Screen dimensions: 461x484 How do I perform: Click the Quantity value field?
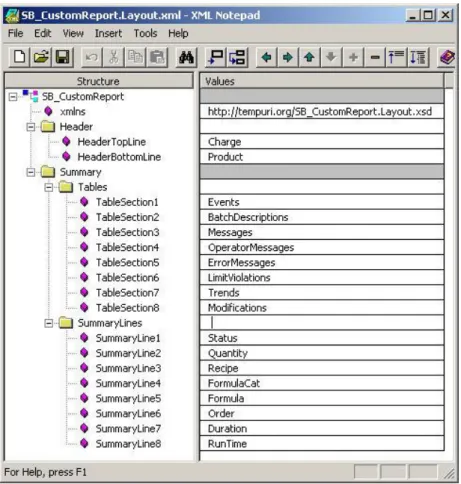pos(322,353)
